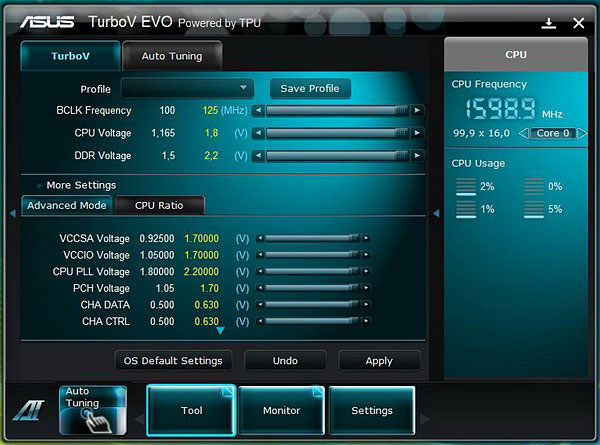Raise VCCIO Voltage using the right arrow

pyautogui.click(x=366, y=254)
